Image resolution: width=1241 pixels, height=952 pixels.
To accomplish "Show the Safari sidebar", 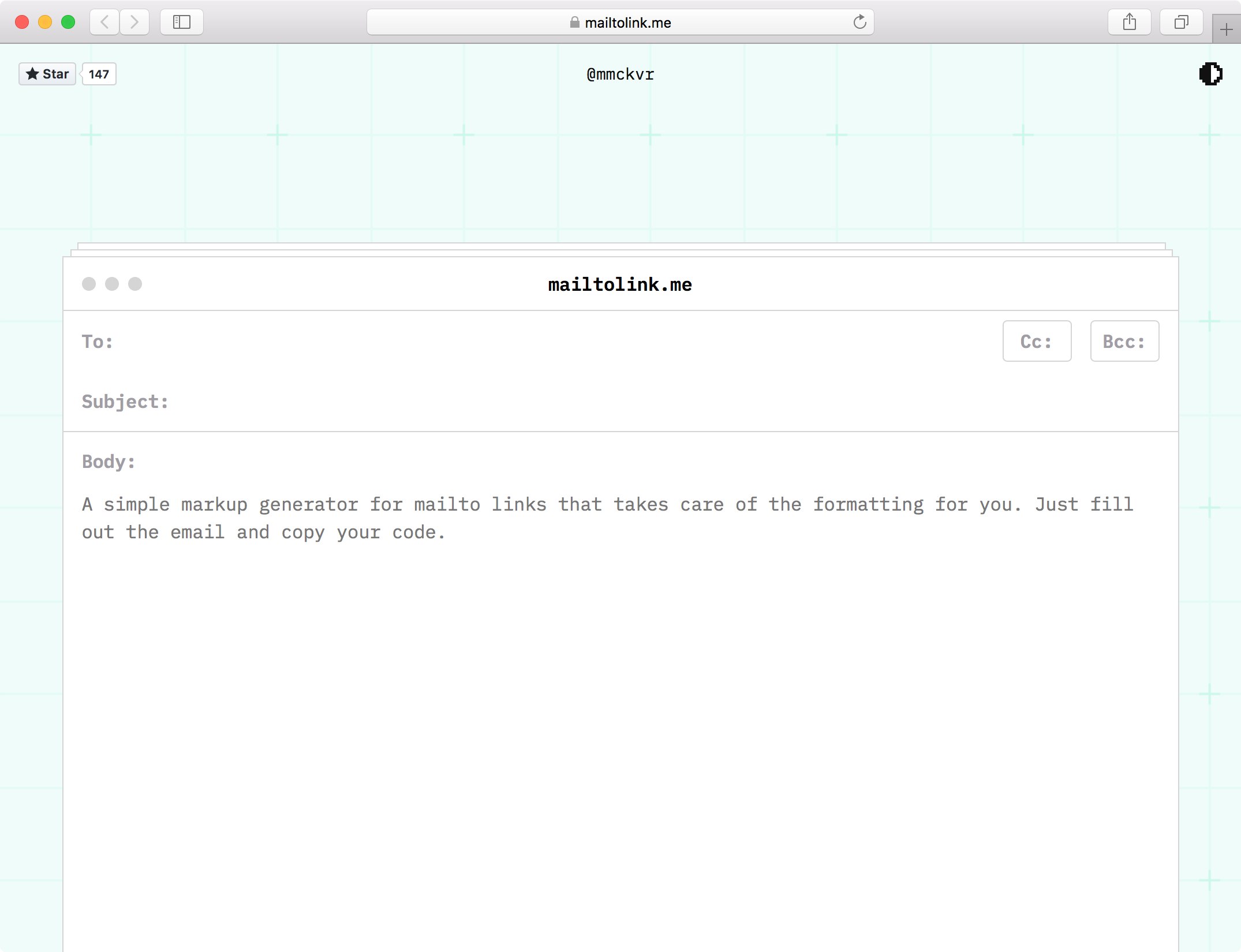I will coord(182,22).
